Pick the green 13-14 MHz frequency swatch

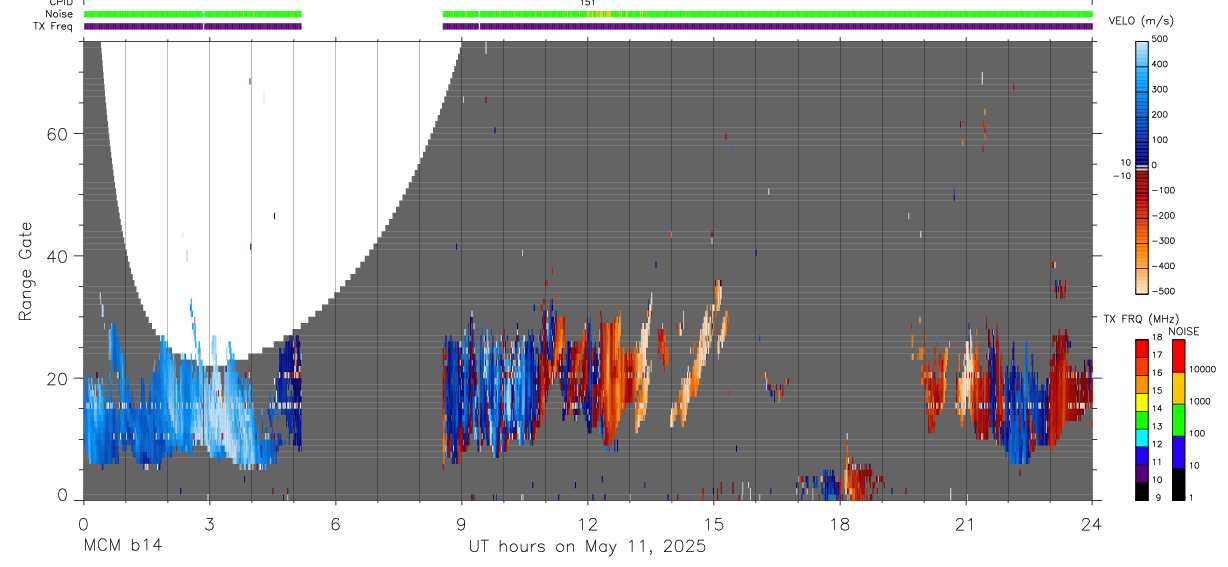click(1142, 419)
